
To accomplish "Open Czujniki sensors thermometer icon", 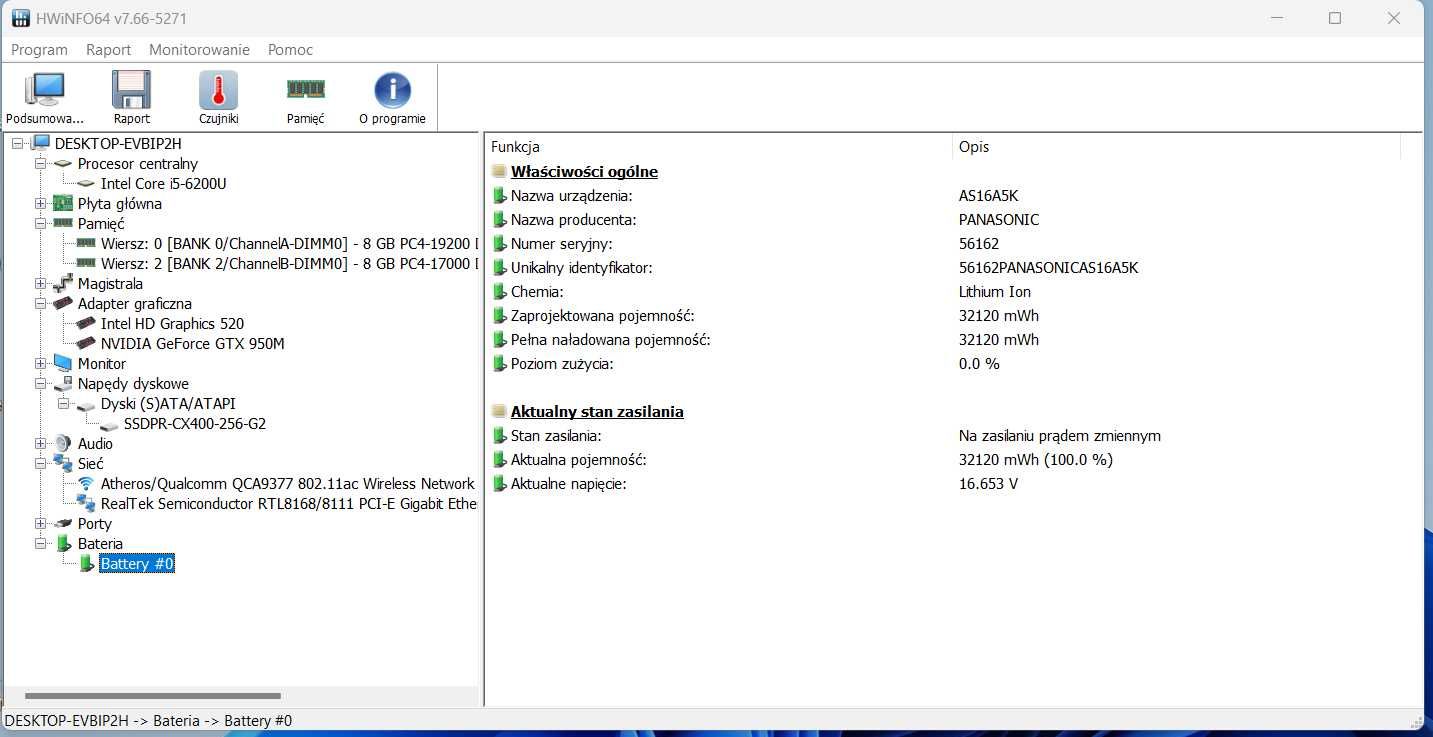I will pyautogui.click(x=218, y=90).
